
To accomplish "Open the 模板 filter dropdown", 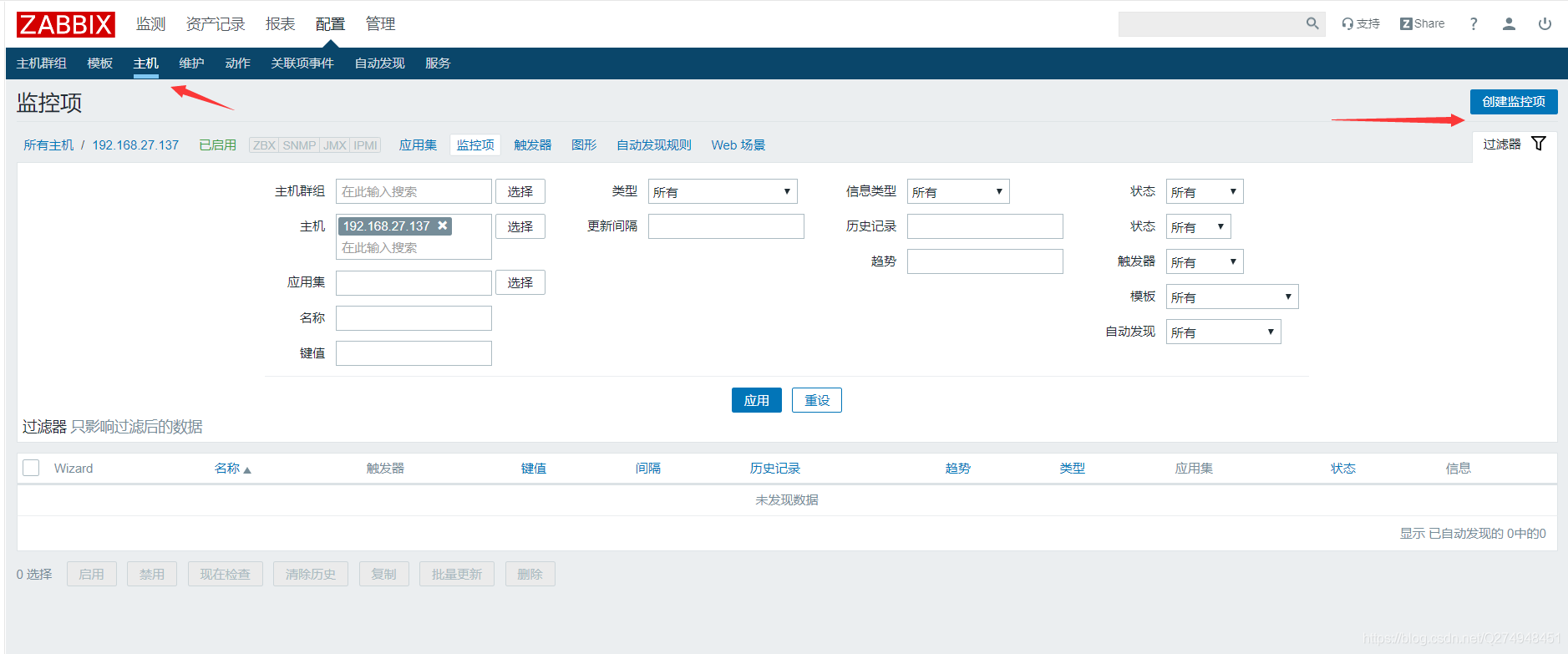I will [1232, 297].
